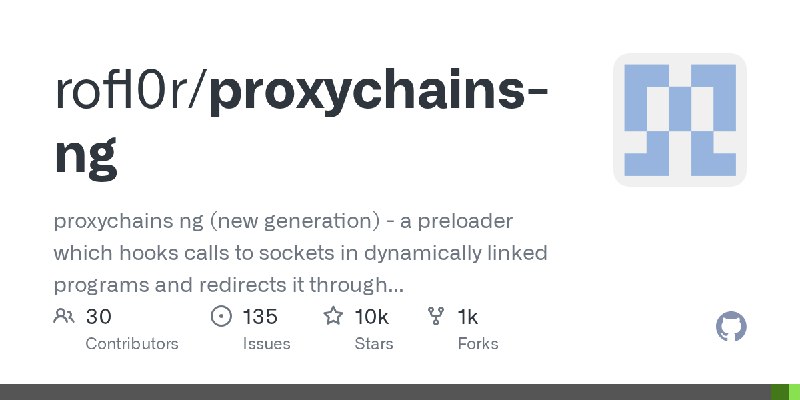Click the fork count 1k
Image resolution: width=800 pixels, height=400 pixels.
467,317
